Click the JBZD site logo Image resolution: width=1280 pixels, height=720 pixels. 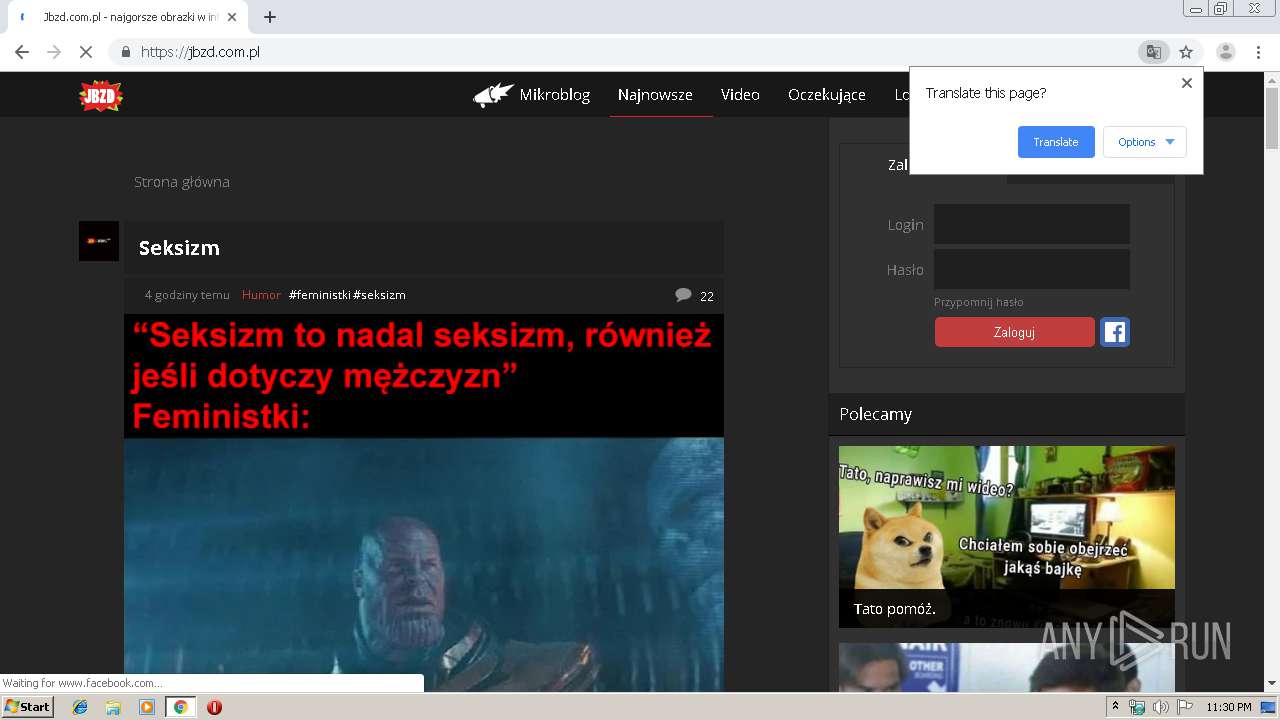tap(101, 95)
